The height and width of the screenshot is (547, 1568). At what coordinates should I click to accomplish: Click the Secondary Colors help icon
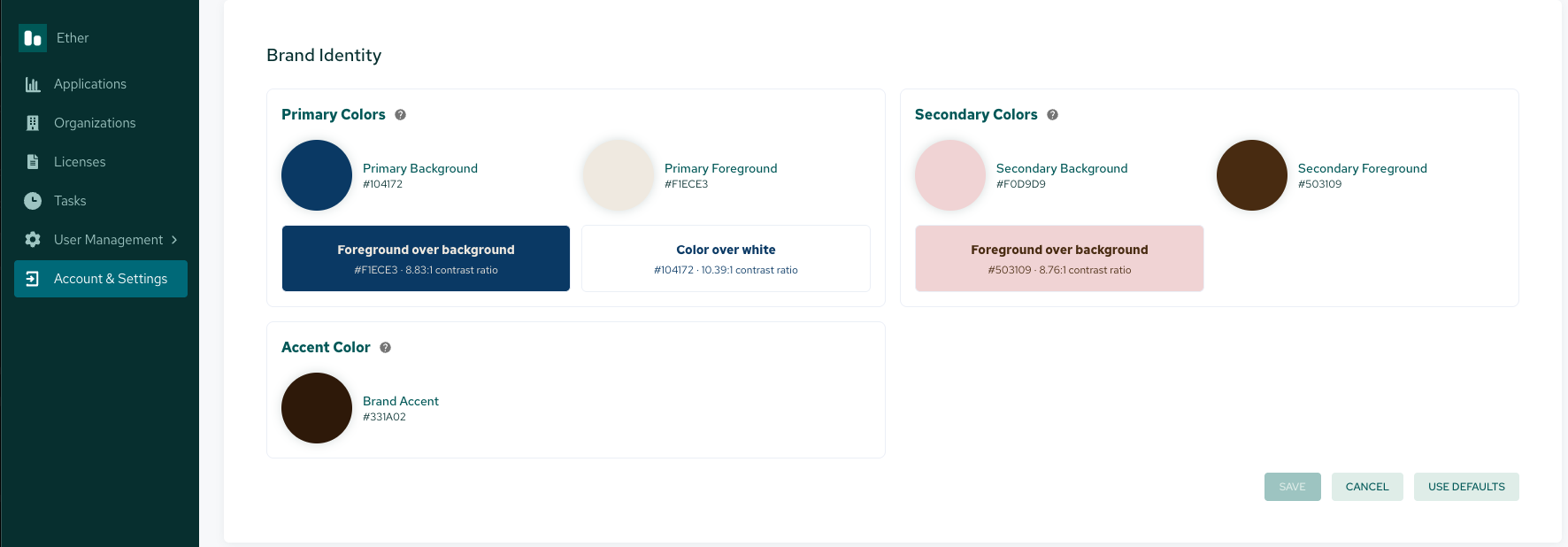click(1052, 115)
